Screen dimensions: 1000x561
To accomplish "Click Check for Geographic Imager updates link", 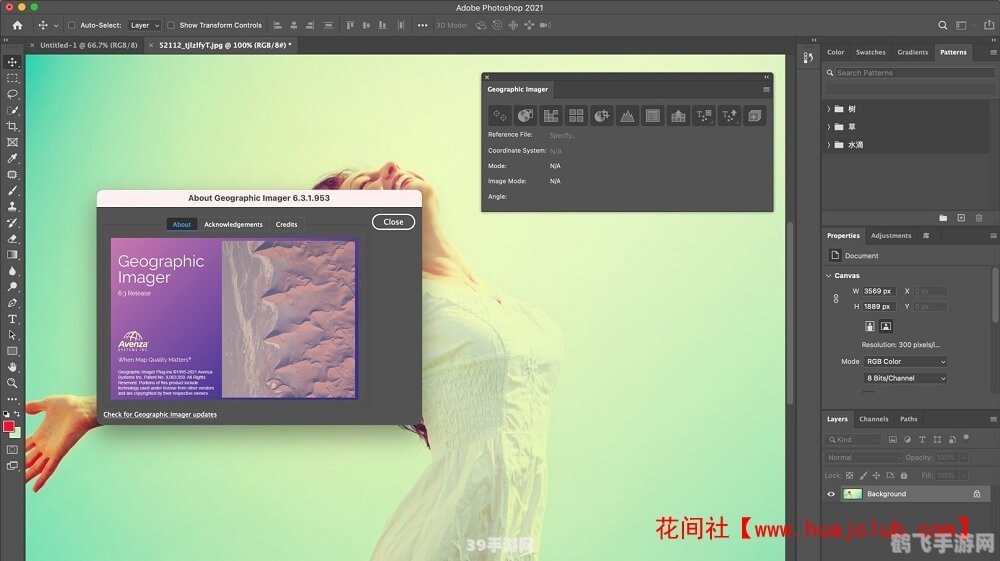I will click(160, 414).
